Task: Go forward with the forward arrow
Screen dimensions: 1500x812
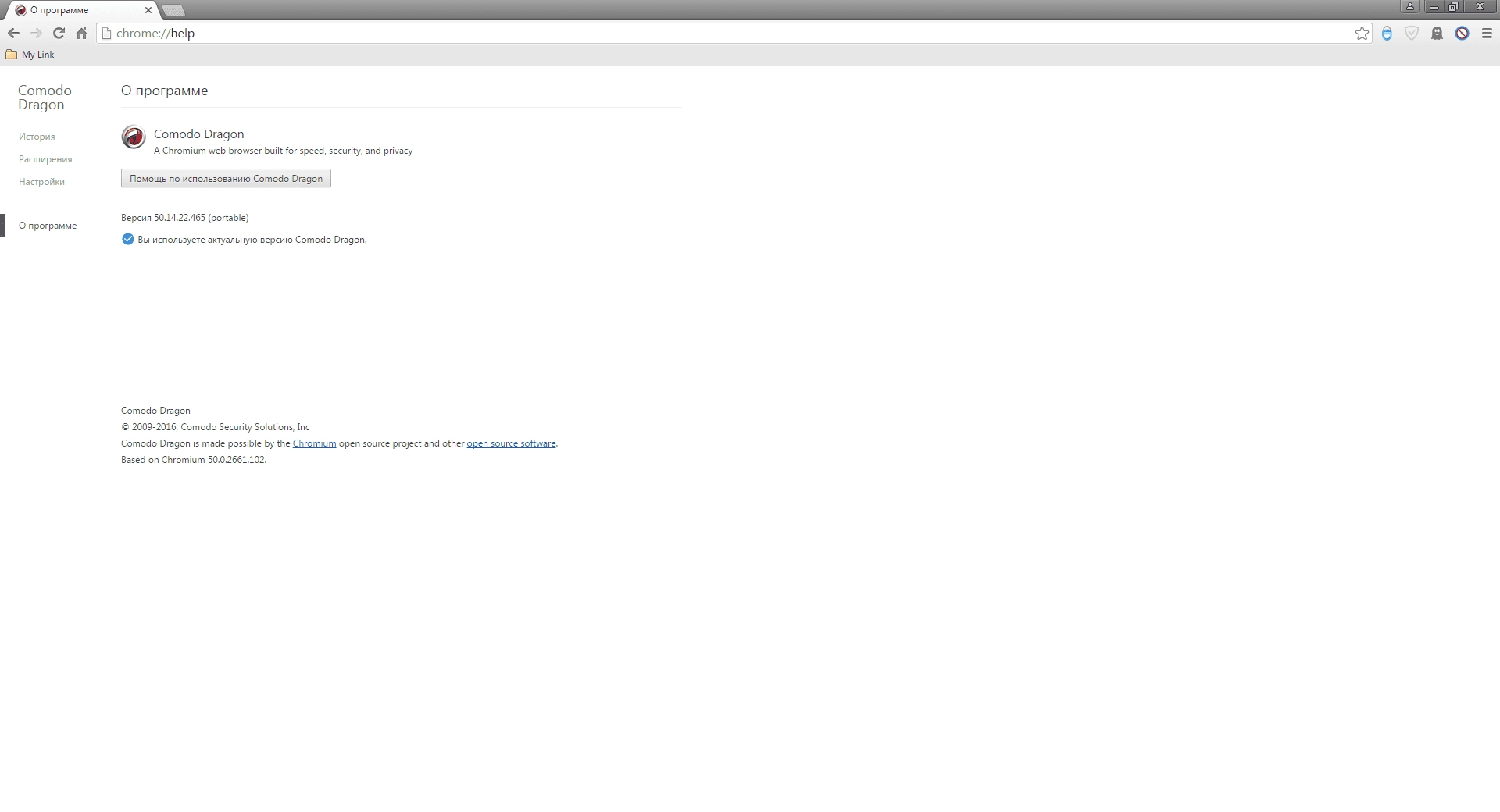Action: (36, 33)
